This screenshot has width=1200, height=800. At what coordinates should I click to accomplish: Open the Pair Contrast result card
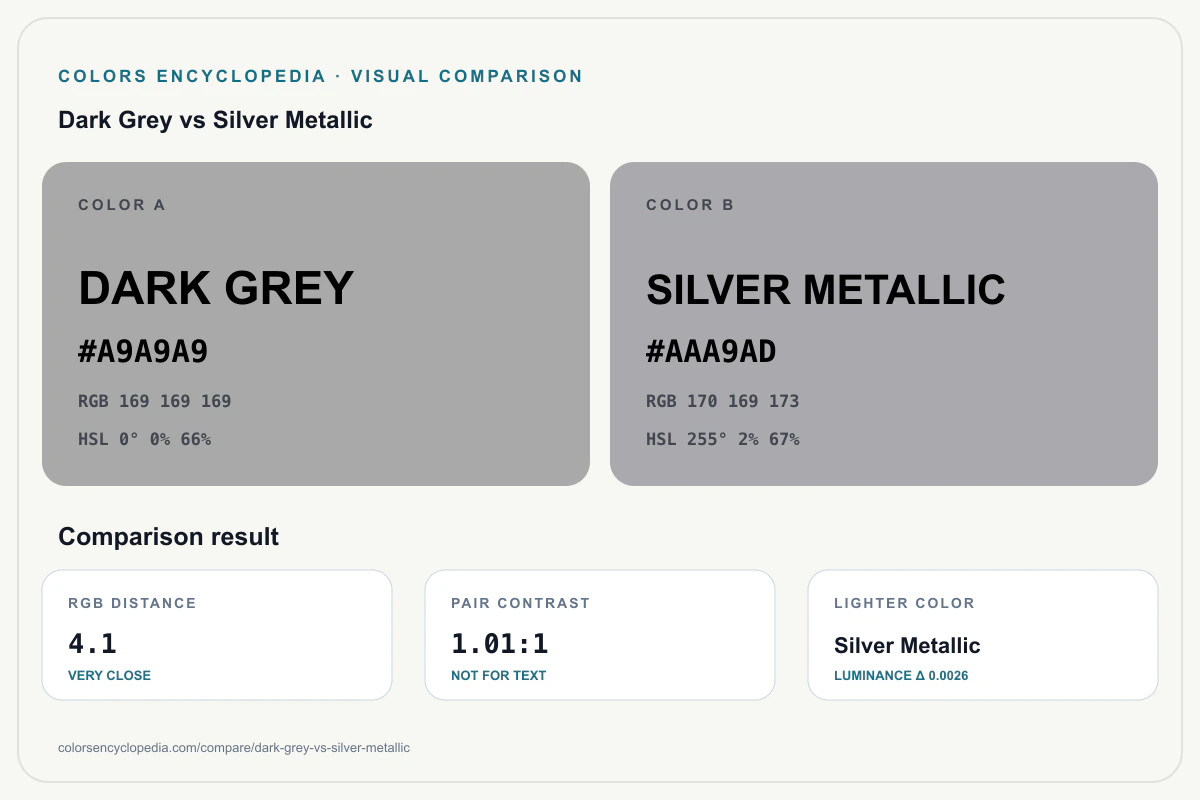point(600,635)
